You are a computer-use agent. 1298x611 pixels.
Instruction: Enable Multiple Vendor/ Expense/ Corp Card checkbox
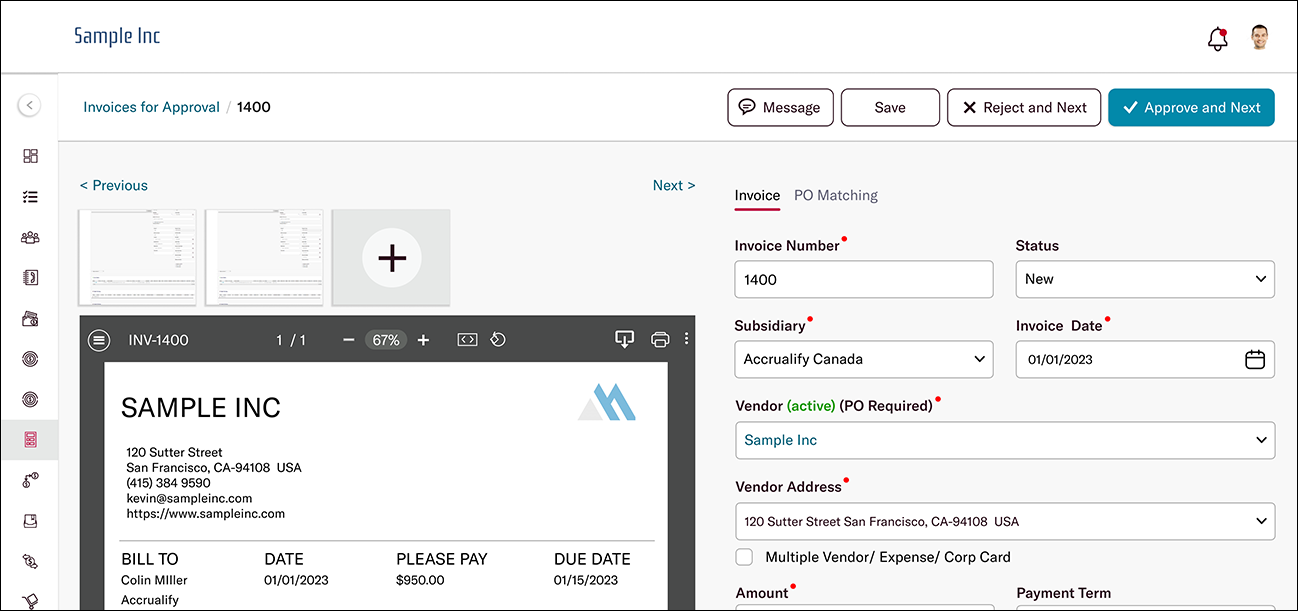point(744,557)
